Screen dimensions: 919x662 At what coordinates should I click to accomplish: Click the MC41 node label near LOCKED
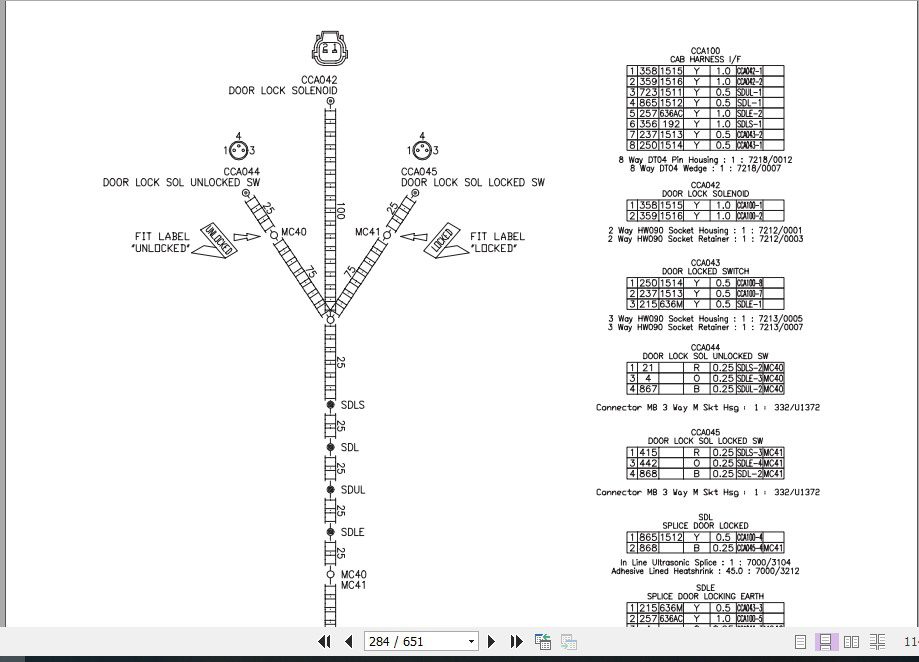click(367, 232)
